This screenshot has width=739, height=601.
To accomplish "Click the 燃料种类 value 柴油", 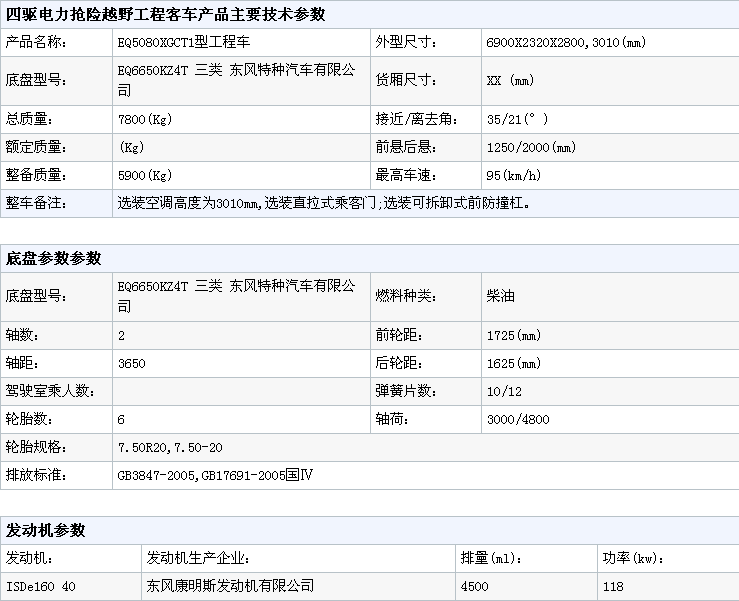I will (501, 296).
